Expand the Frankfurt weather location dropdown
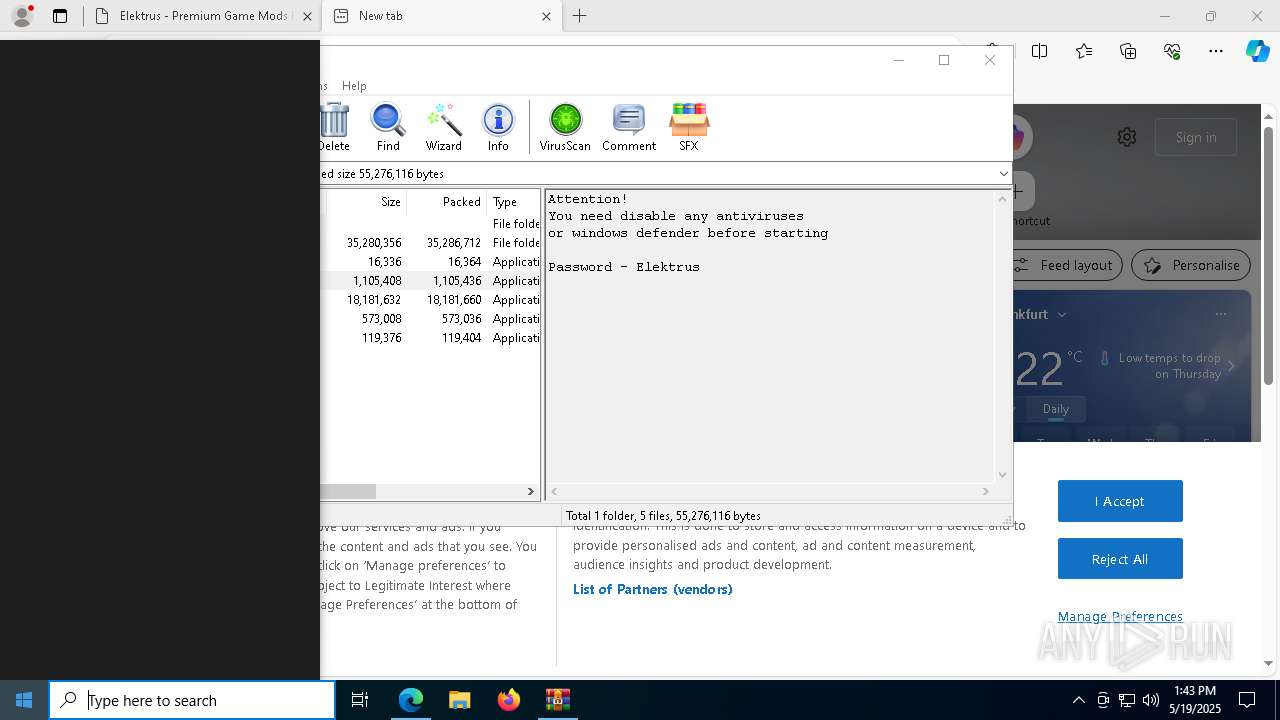The width and height of the screenshot is (1280, 720). point(1062,314)
